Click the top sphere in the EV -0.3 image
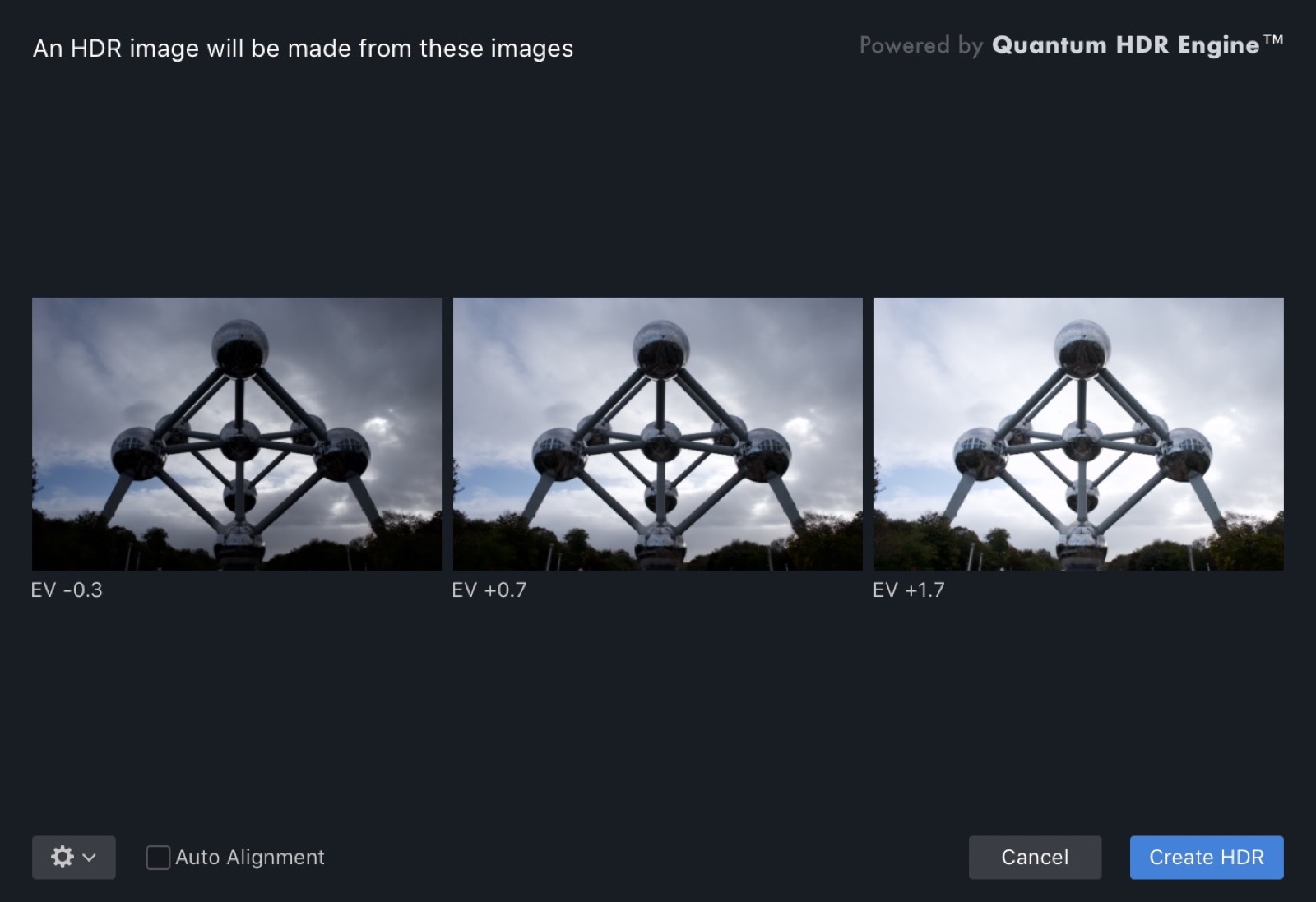1316x902 pixels. 240,345
